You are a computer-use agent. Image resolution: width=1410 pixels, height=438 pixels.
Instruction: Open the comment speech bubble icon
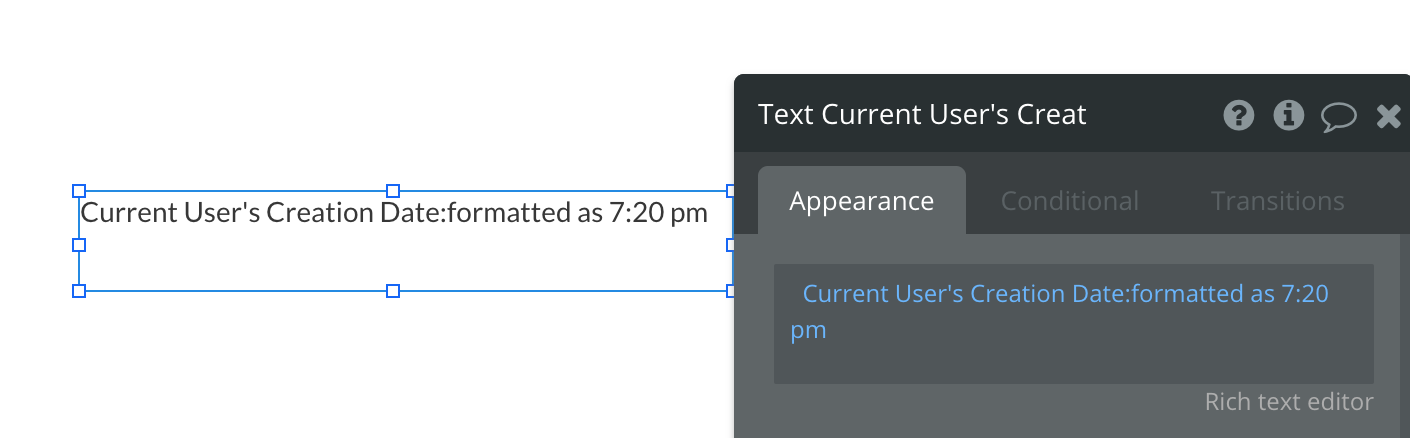tap(1338, 117)
